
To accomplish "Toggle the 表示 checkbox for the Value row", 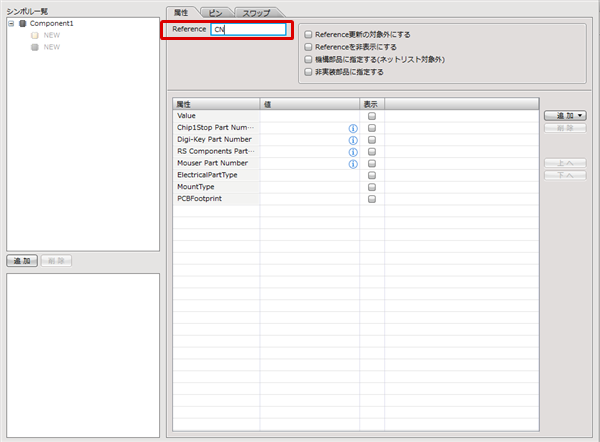I will coord(372,116).
